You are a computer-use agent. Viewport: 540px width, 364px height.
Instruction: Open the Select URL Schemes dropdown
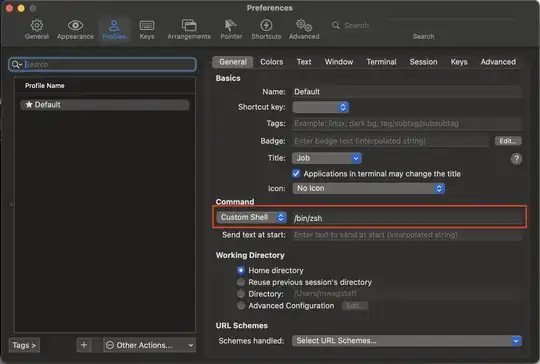click(407, 341)
